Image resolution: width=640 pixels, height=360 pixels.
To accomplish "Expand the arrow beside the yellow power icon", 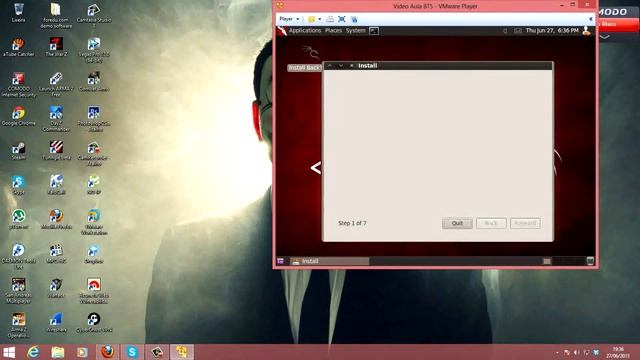I will point(320,19).
